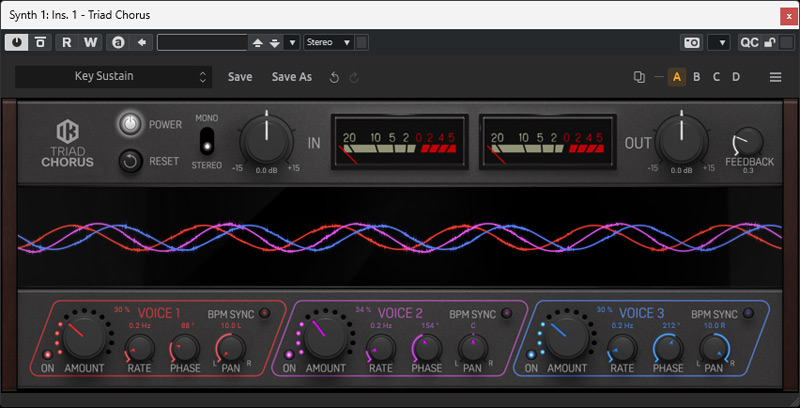Enable BPM SYNC for Voice 2
800x408 pixels.
[x=507, y=314]
